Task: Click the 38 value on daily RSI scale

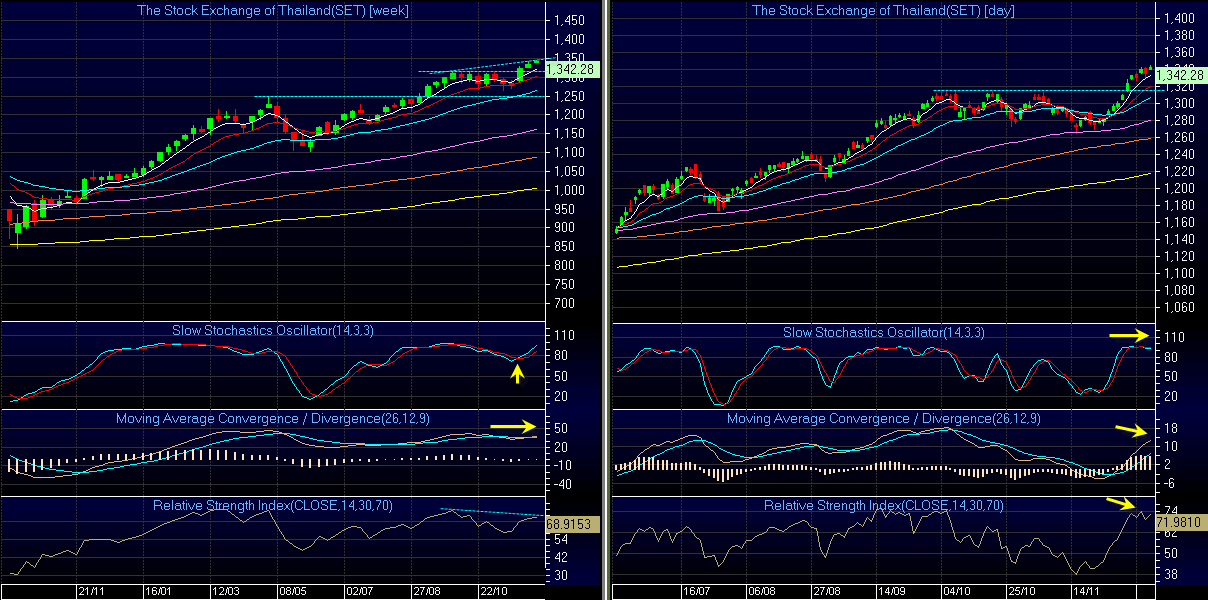Action: coord(1170,574)
